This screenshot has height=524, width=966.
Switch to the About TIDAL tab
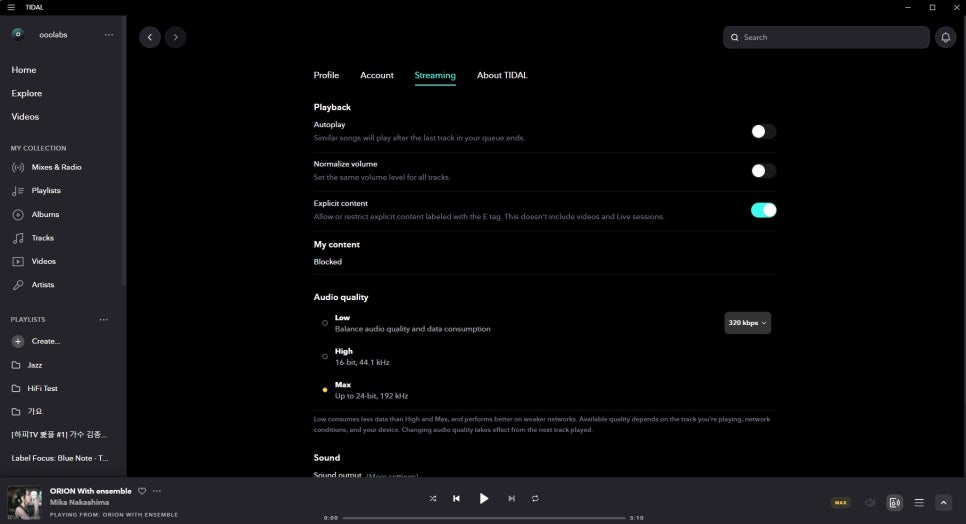502,75
